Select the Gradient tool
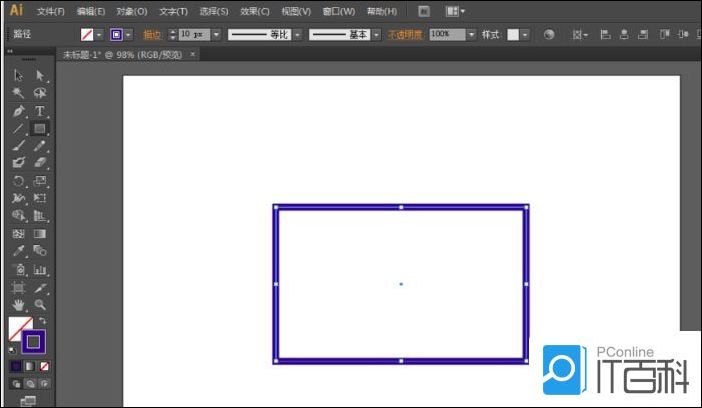 click(40, 233)
